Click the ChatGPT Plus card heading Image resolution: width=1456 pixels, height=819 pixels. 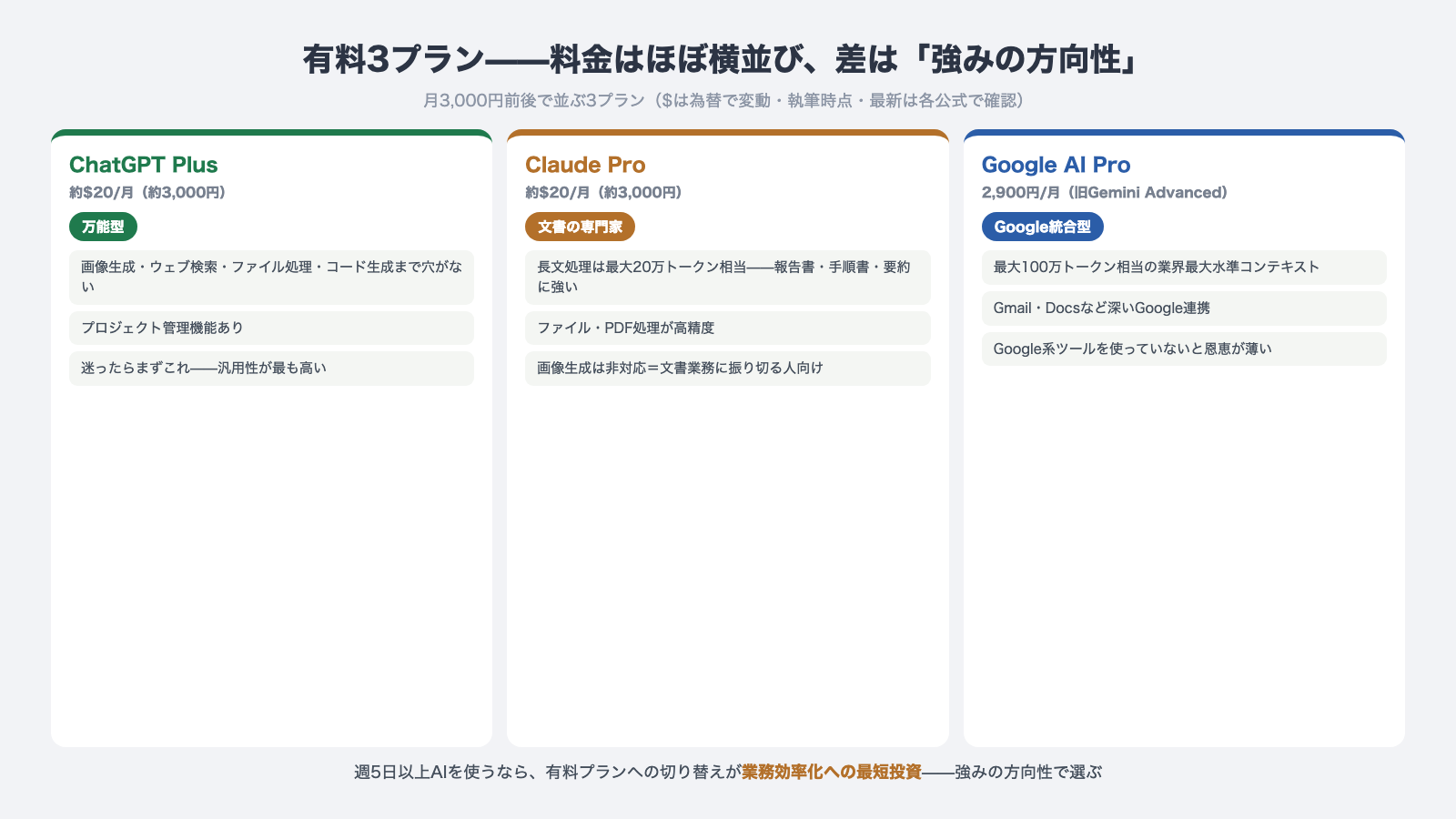point(144,165)
